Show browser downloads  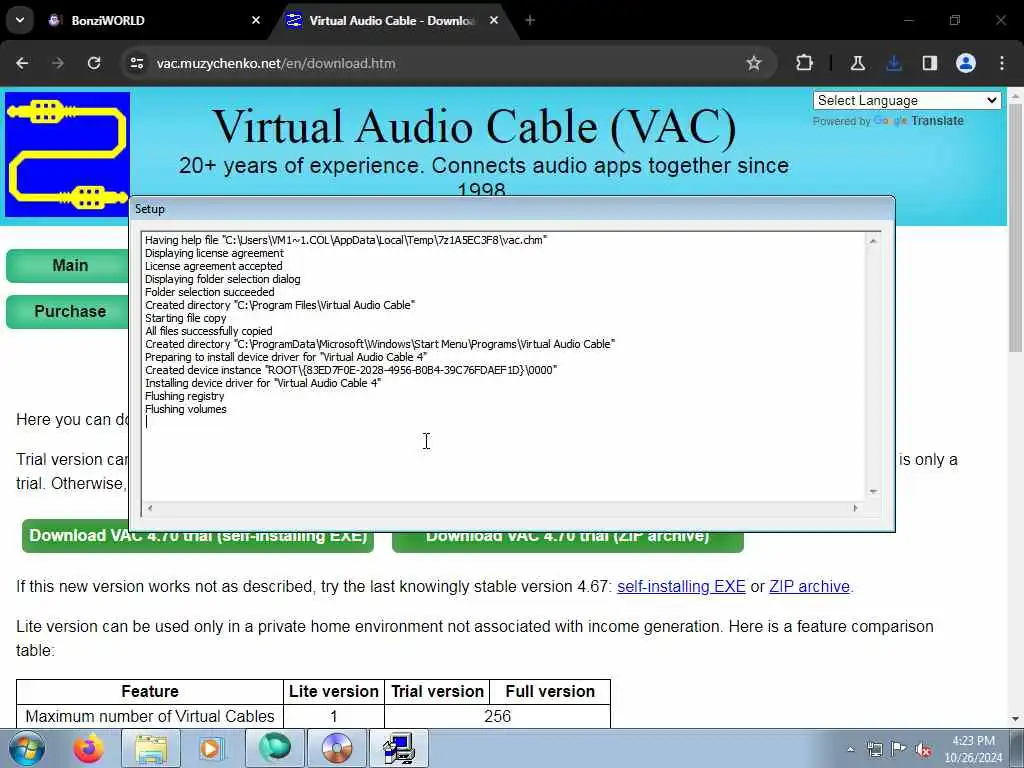click(x=894, y=63)
